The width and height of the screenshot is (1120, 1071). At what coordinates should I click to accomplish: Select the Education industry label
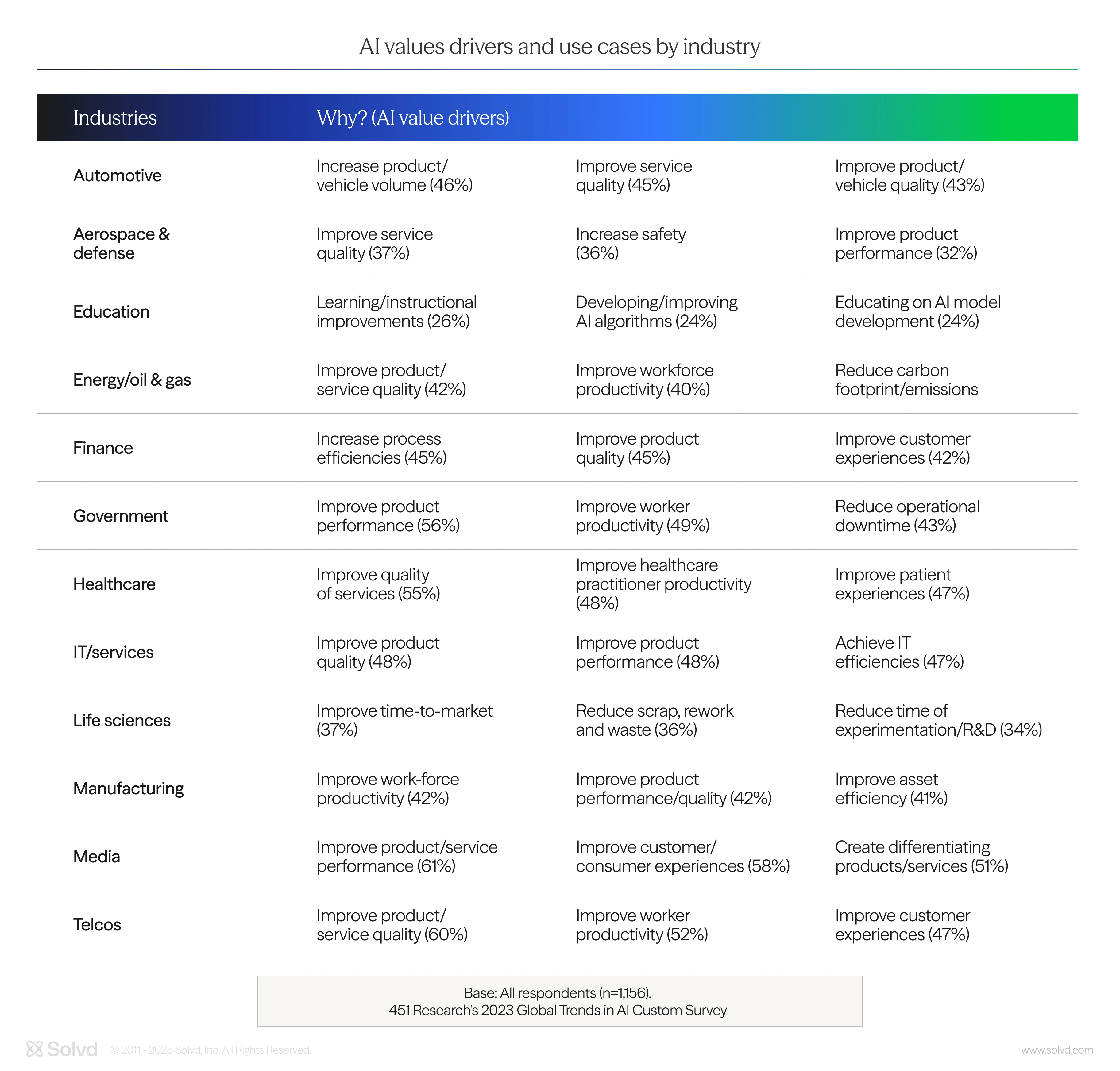[111, 312]
